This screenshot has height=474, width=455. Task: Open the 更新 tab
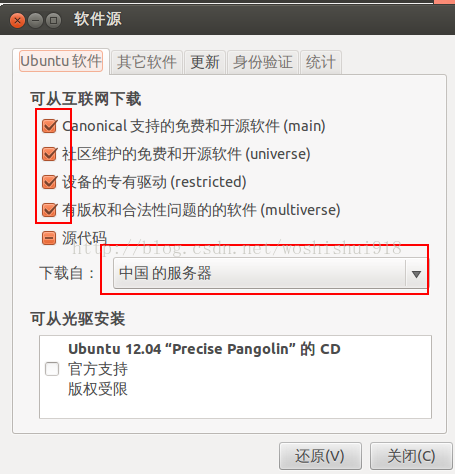[x=205, y=62]
